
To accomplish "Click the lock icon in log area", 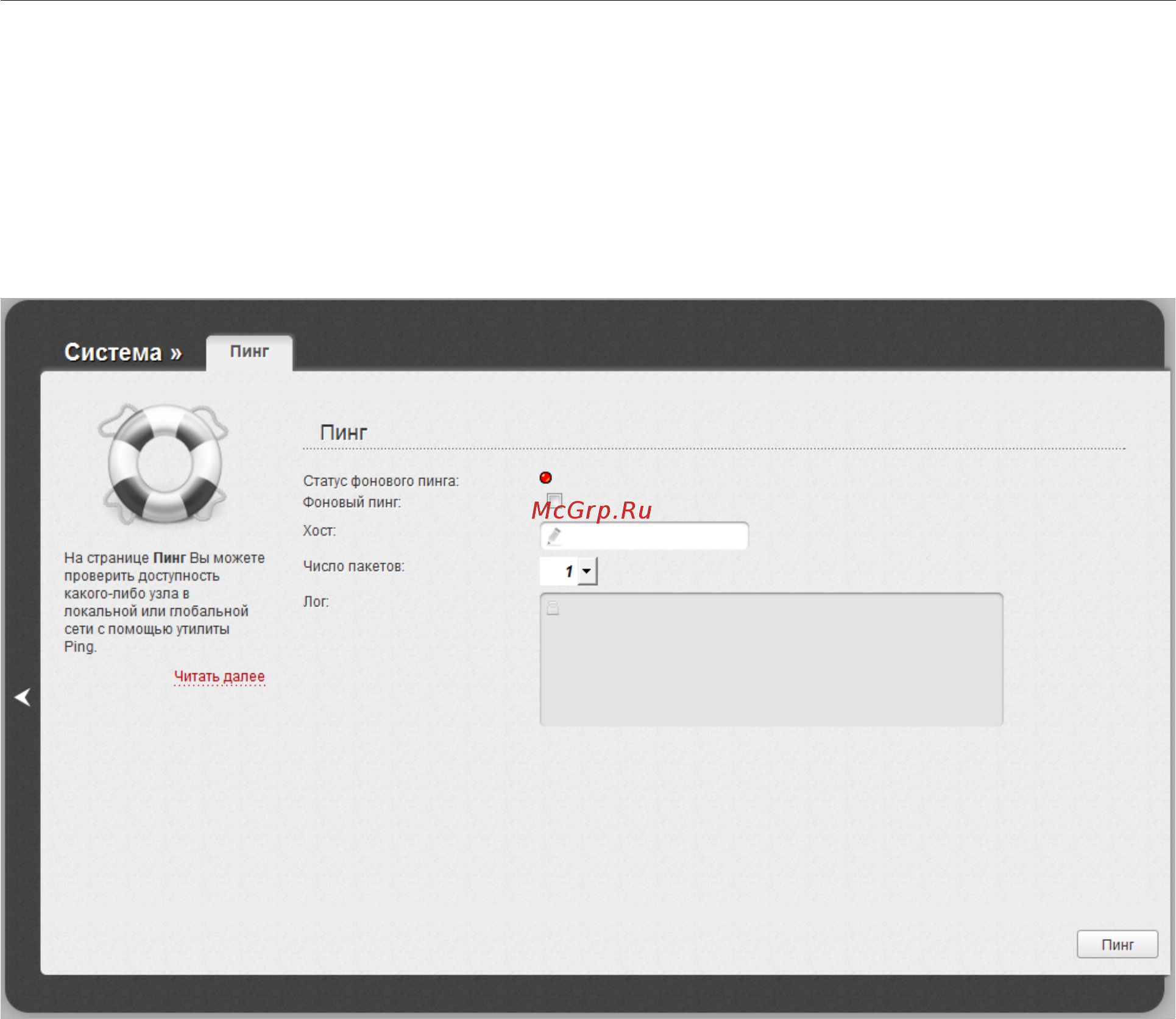I will click(553, 608).
